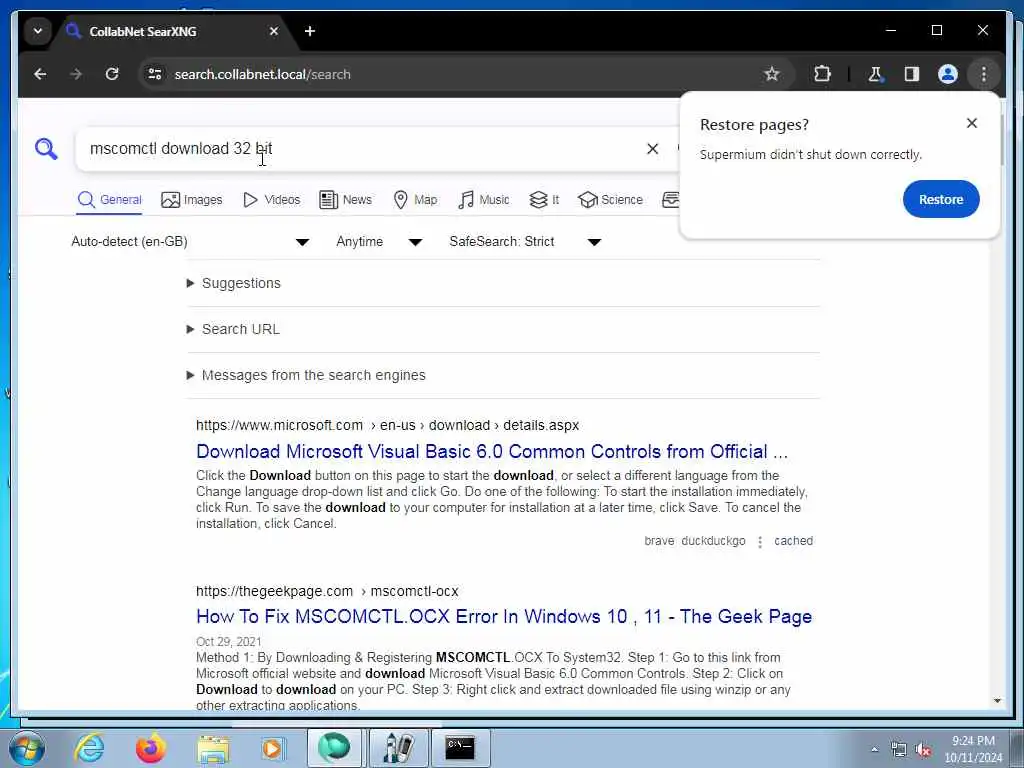Open site information icon in address bar
This screenshot has width=1024, height=768.
click(155, 74)
